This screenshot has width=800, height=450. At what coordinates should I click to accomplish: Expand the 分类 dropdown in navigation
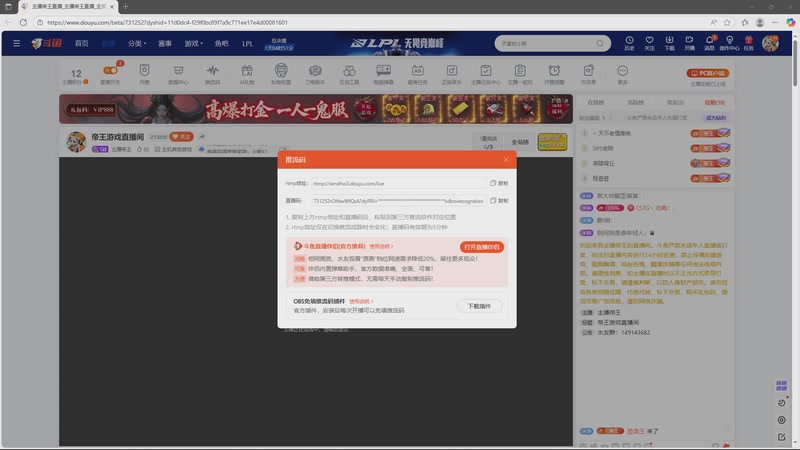pos(137,43)
